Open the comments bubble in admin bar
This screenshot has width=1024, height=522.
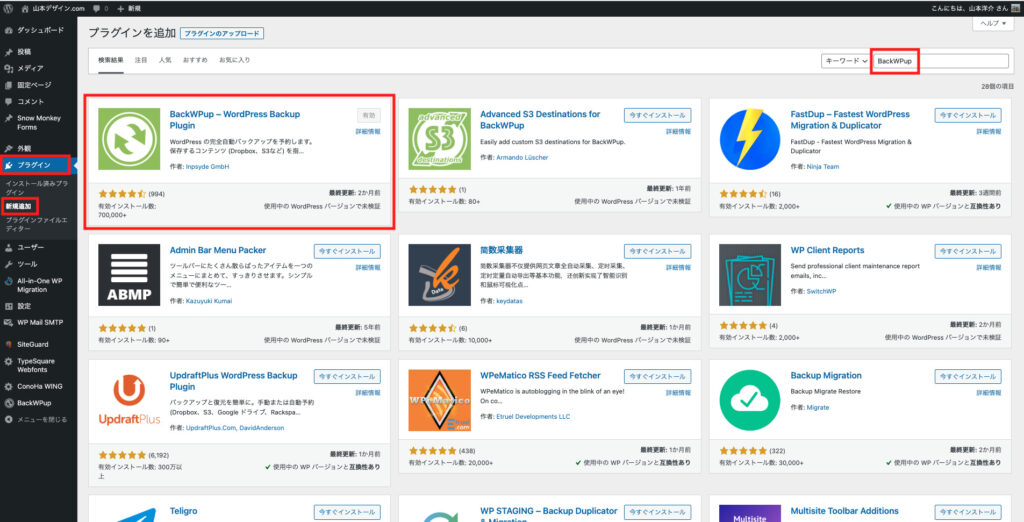[x=101, y=8]
